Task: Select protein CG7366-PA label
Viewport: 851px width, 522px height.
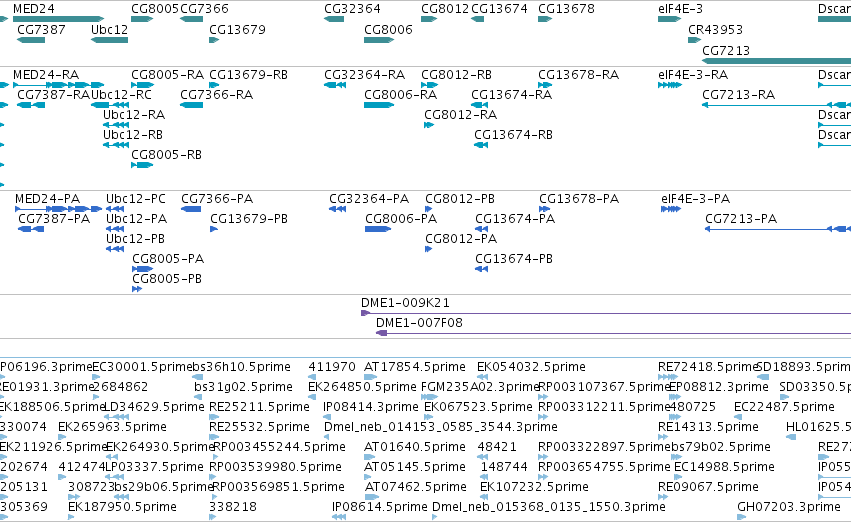Action: coord(217,199)
